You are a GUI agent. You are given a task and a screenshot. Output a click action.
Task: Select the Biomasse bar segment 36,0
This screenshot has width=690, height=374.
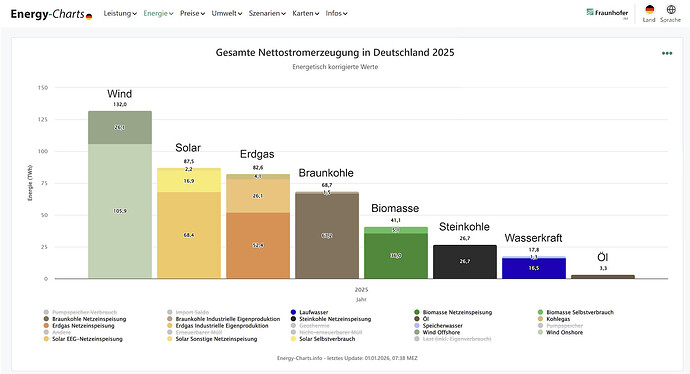(x=396, y=256)
